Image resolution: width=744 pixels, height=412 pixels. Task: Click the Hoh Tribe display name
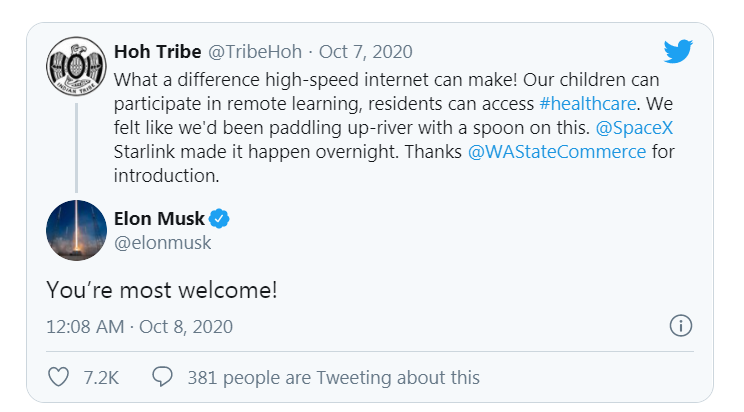[x=158, y=51]
